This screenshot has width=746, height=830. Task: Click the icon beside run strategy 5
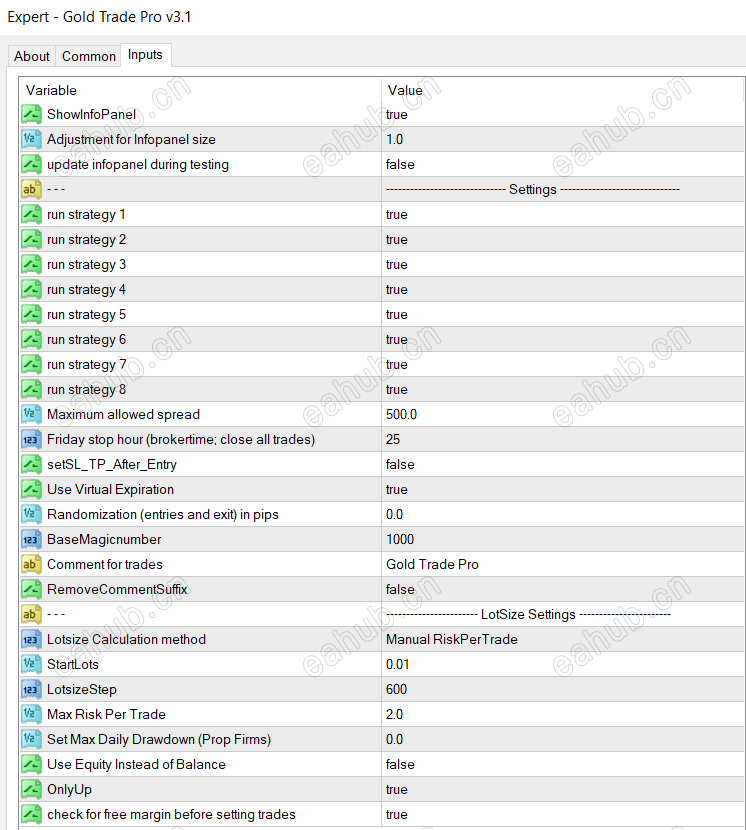[31, 314]
